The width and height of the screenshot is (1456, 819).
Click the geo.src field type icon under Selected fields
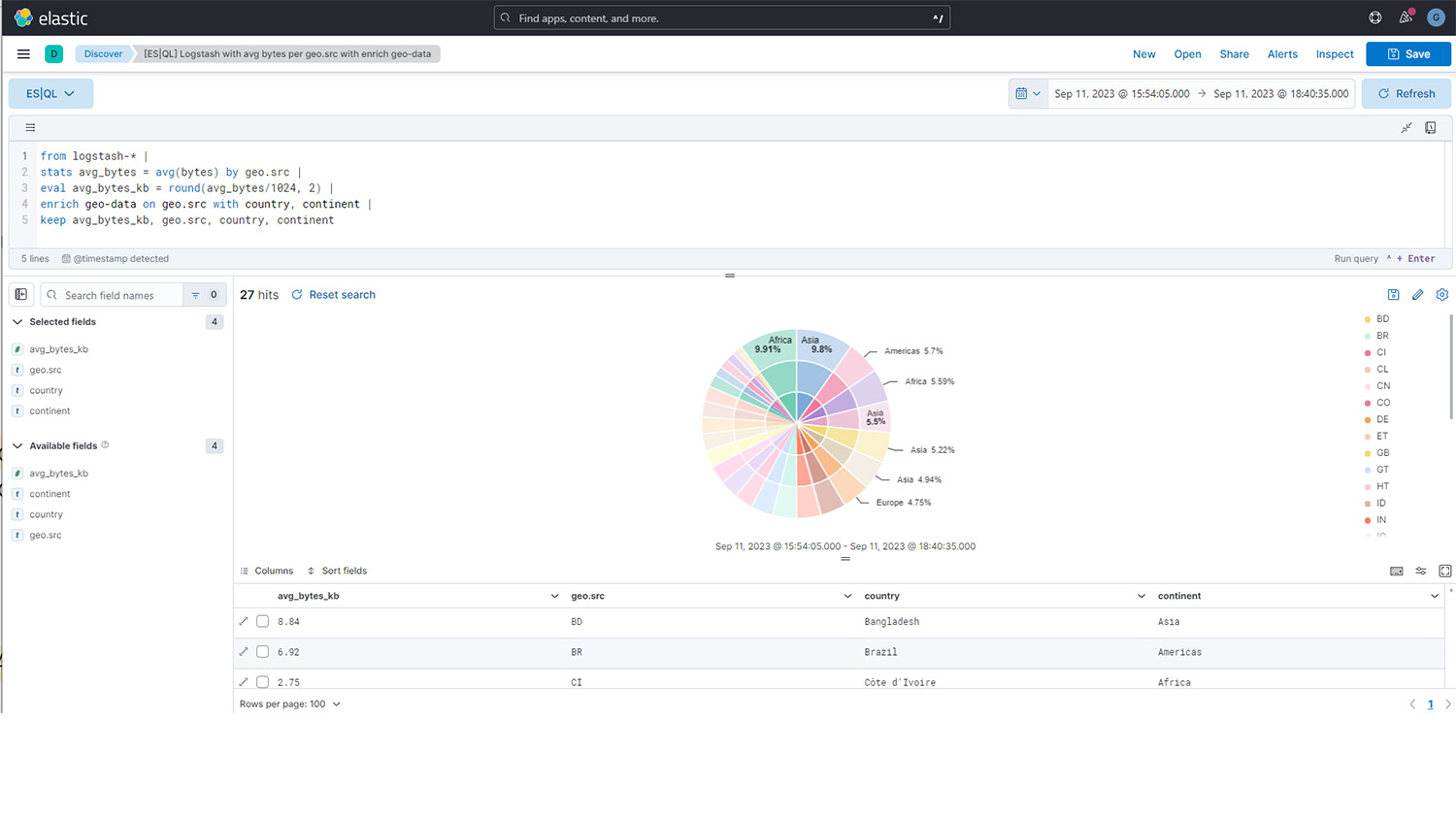pyautogui.click(x=17, y=370)
